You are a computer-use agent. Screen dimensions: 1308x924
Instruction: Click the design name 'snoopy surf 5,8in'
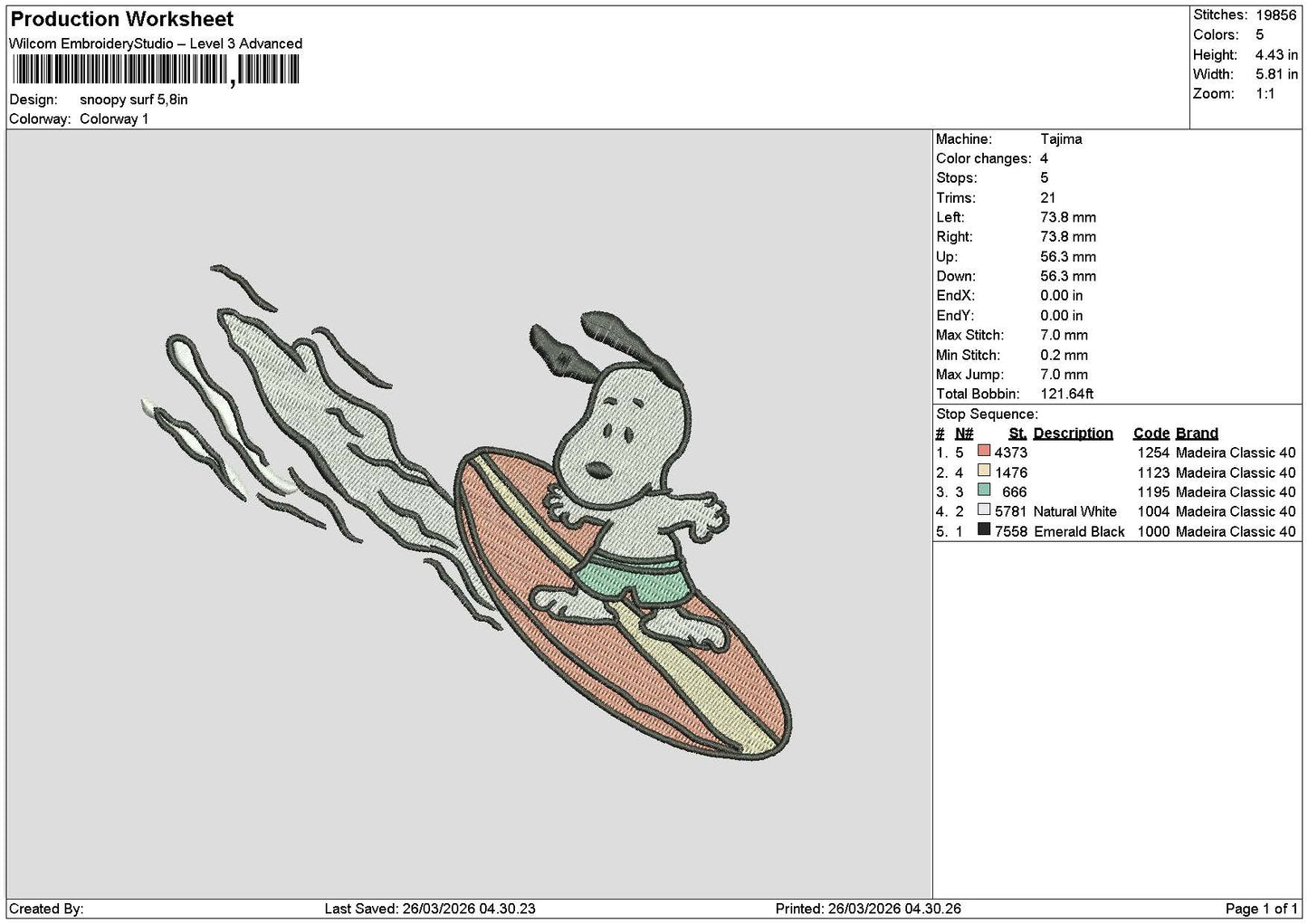(134, 100)
